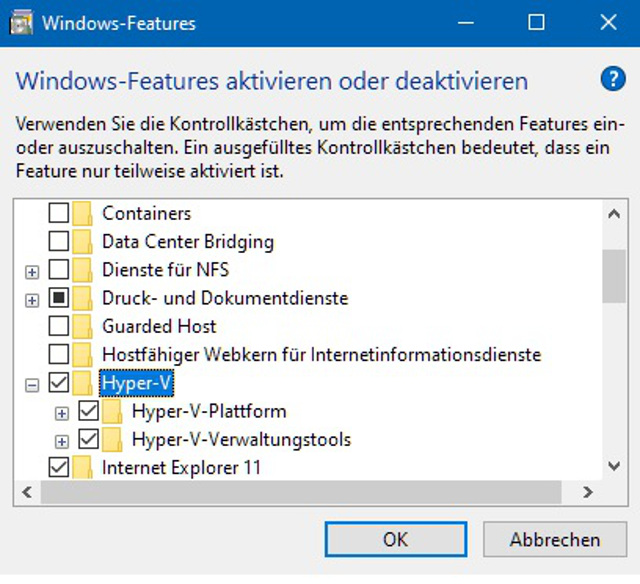Click the Dienste für NFS folder icon
640x584 pixels.
(x=82, y=269)
